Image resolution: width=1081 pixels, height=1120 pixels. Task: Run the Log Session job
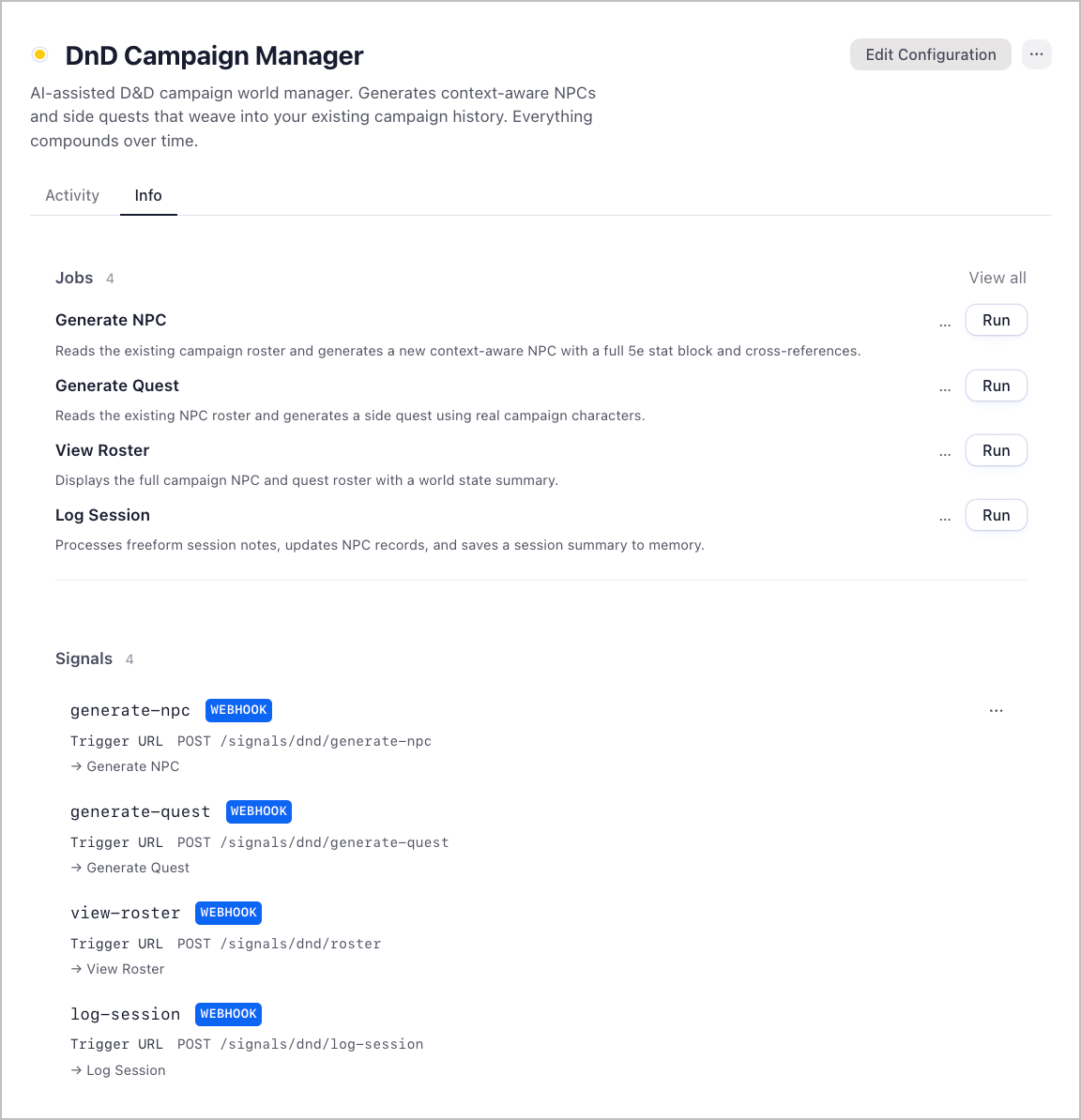tap(996, 515)
